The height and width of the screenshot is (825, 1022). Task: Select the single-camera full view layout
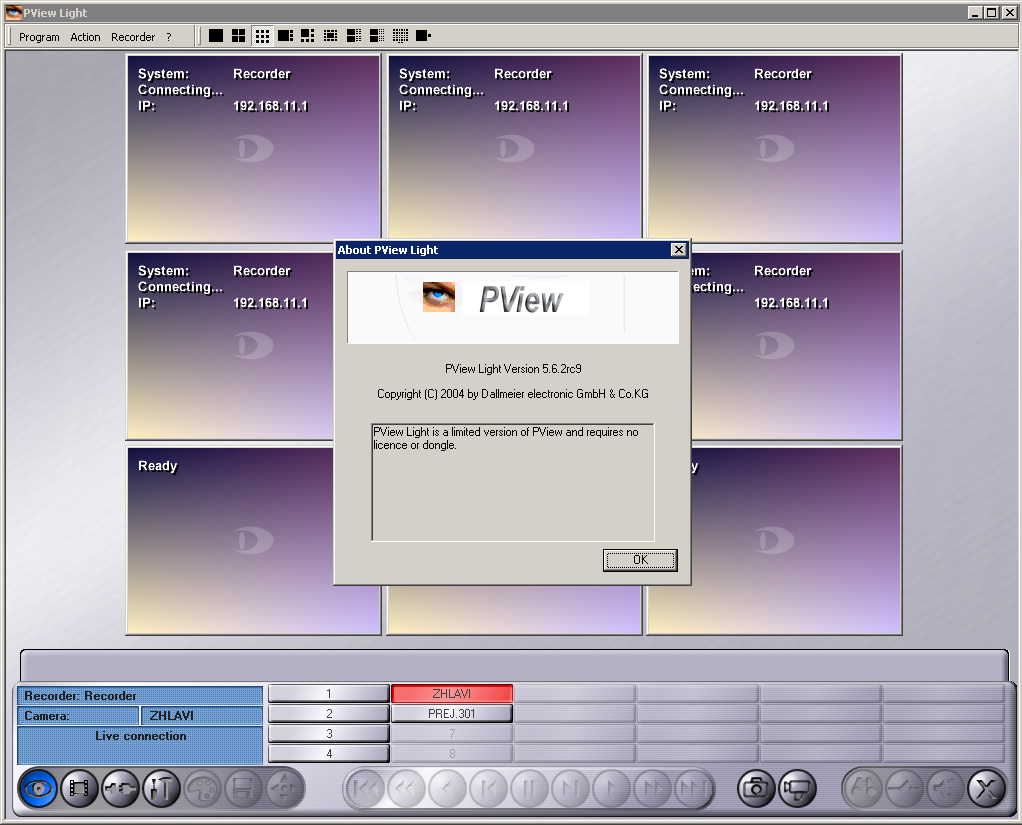tap(216, 36)
